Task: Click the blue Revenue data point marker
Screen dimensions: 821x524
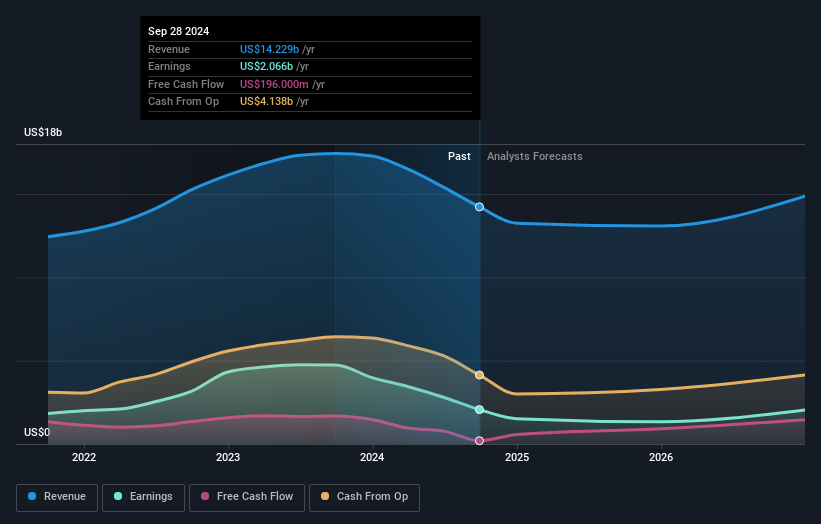Action: pos(479,207)
